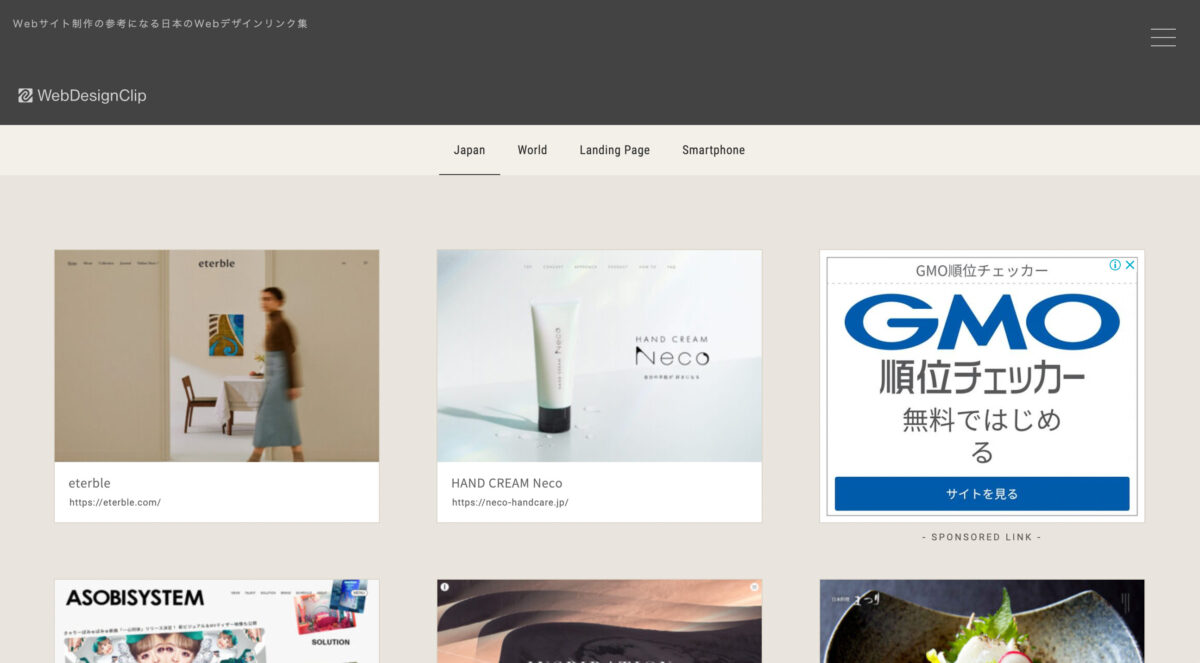Image resolution: width=1200 pixels, height=663 pixels.
Task: Close the GMO ad with the X icon
Action: [1130, 265]
